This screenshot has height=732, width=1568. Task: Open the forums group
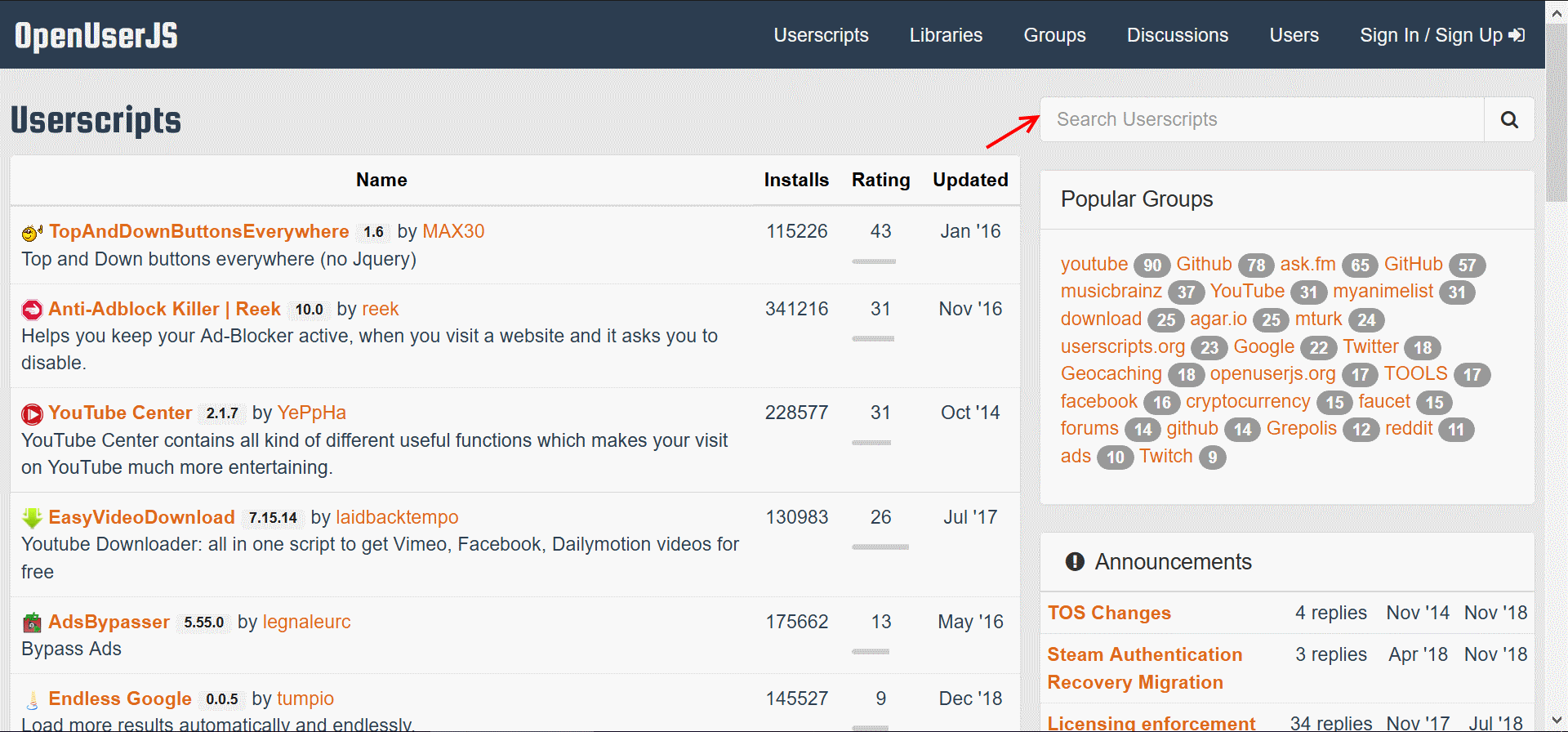[1089, 428]
